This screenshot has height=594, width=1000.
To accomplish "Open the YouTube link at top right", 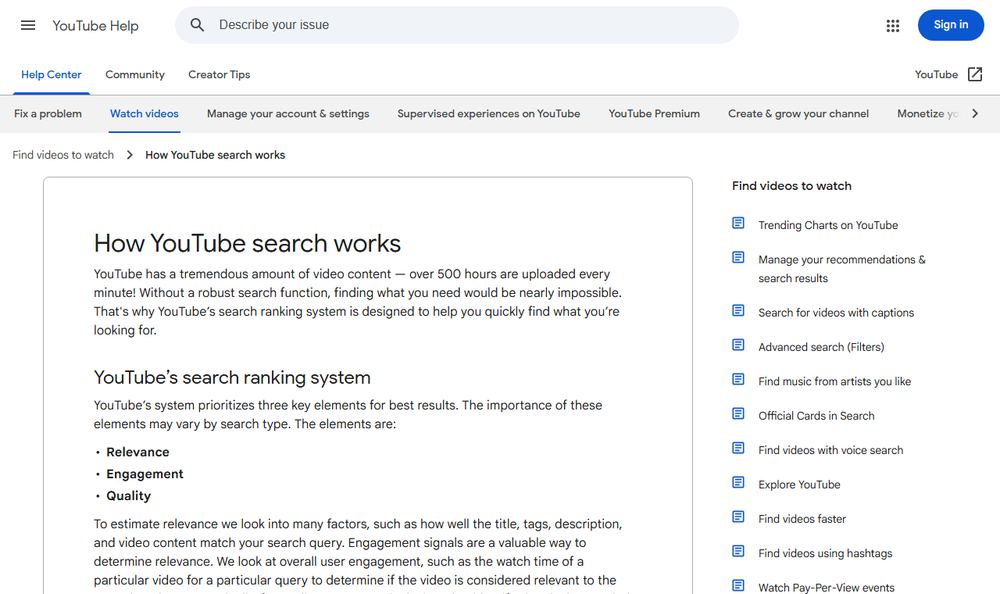I will [x=936, y=75].
